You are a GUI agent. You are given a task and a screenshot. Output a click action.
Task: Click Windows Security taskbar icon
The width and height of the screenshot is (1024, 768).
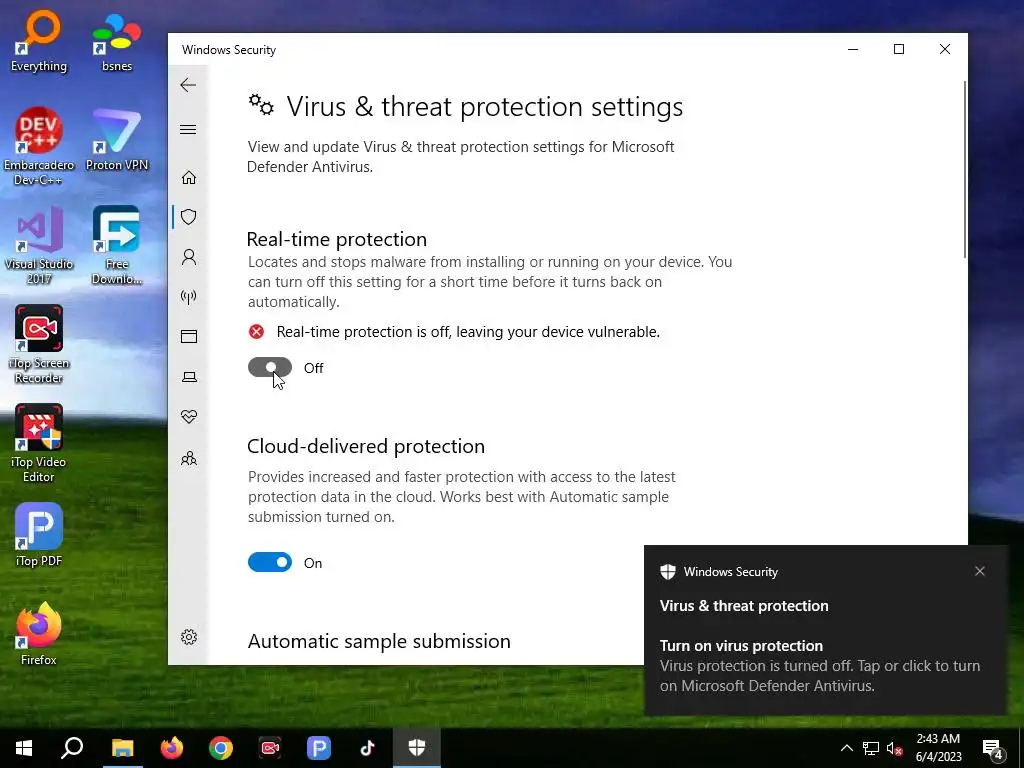(x=417, y=748)
